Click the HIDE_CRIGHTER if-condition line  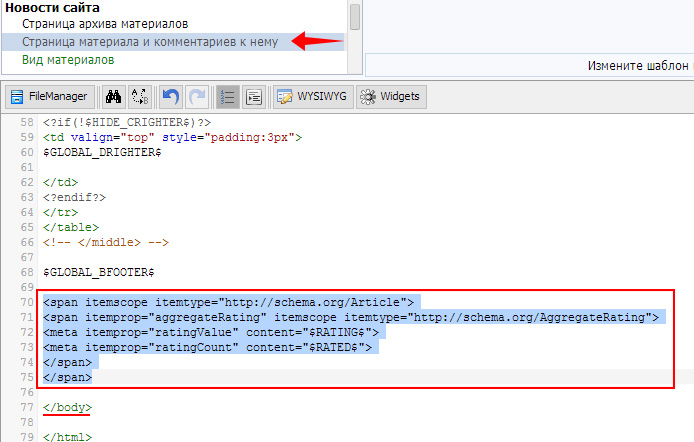click(127, 122)
